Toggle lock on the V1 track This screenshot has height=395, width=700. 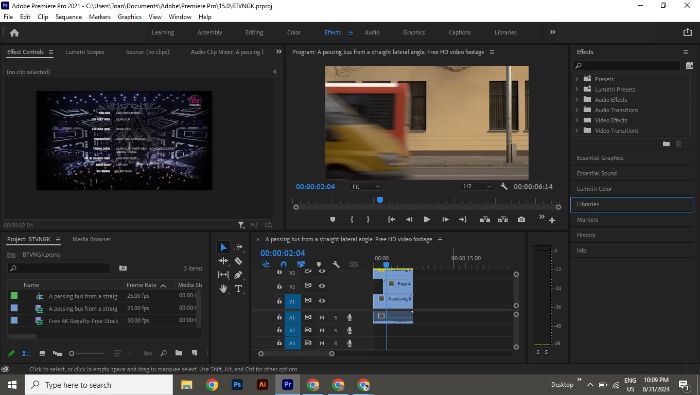[279, 301]
